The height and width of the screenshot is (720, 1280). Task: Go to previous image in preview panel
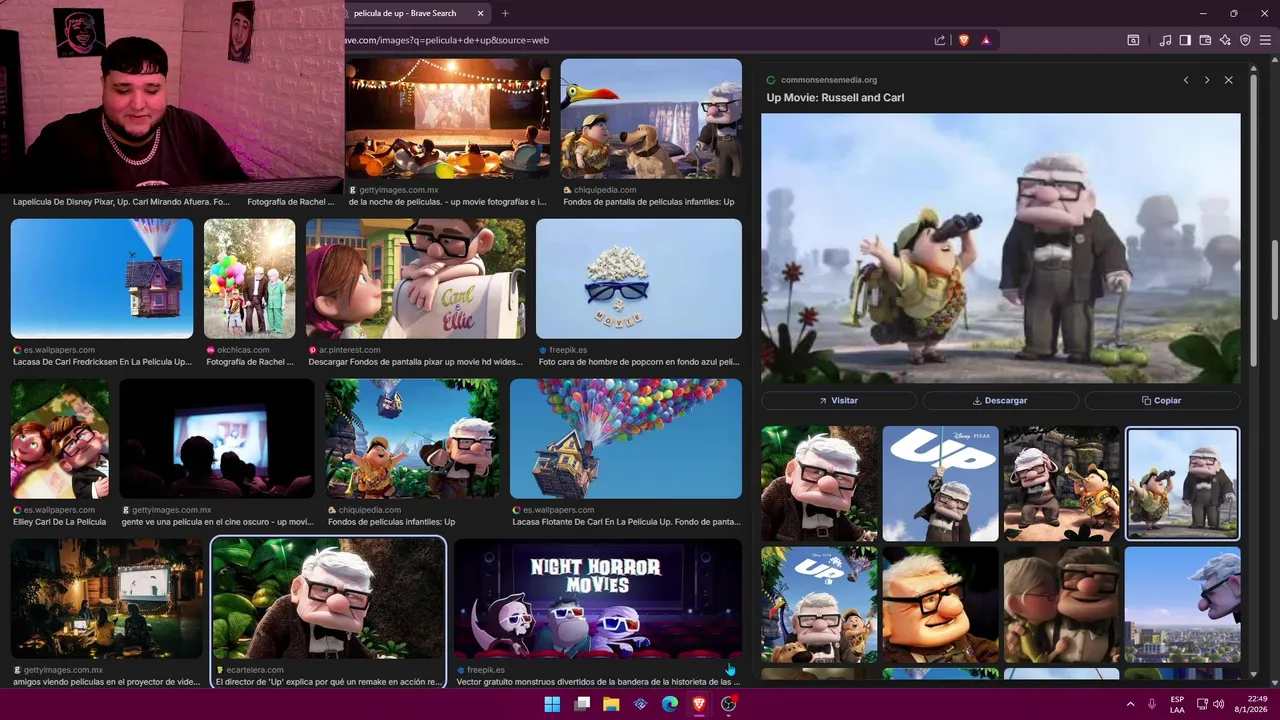(1186, 80)
